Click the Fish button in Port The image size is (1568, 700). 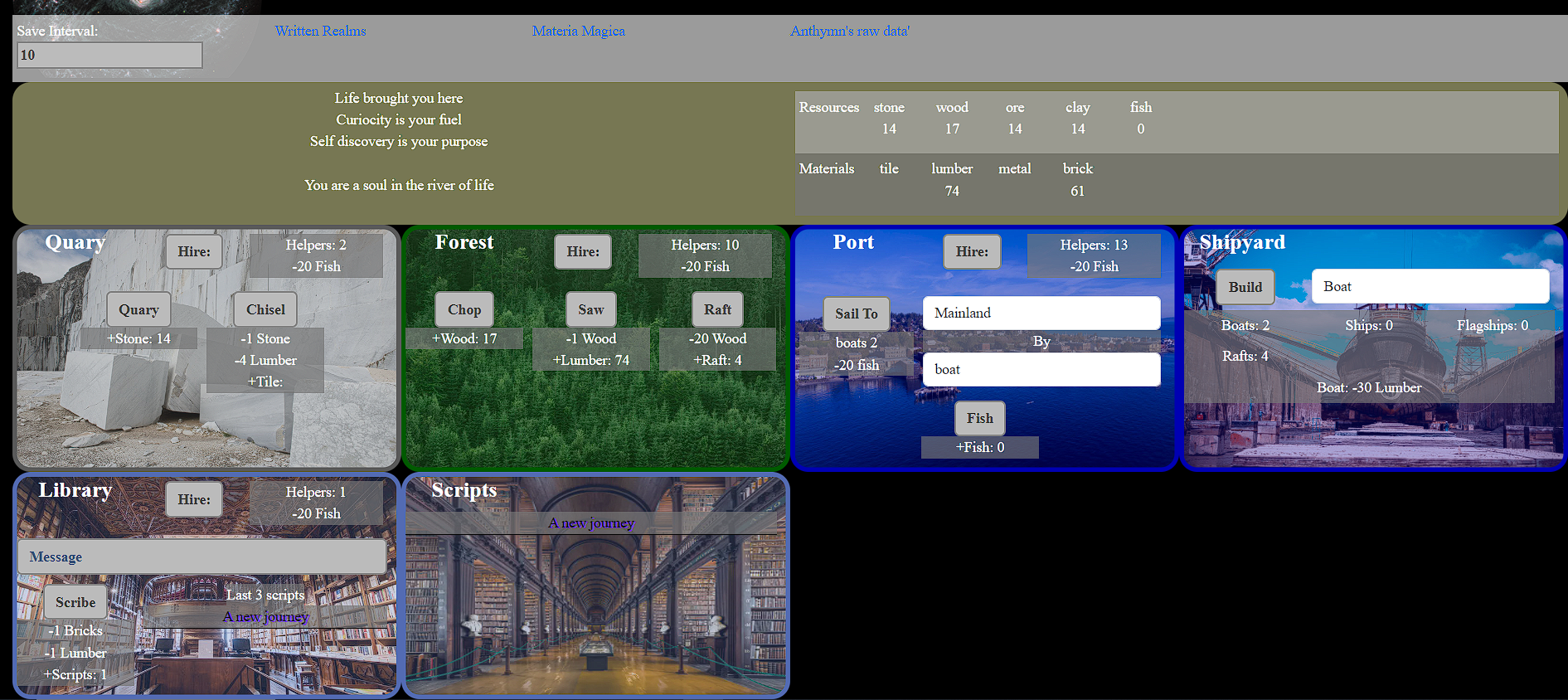pos(979,418)
